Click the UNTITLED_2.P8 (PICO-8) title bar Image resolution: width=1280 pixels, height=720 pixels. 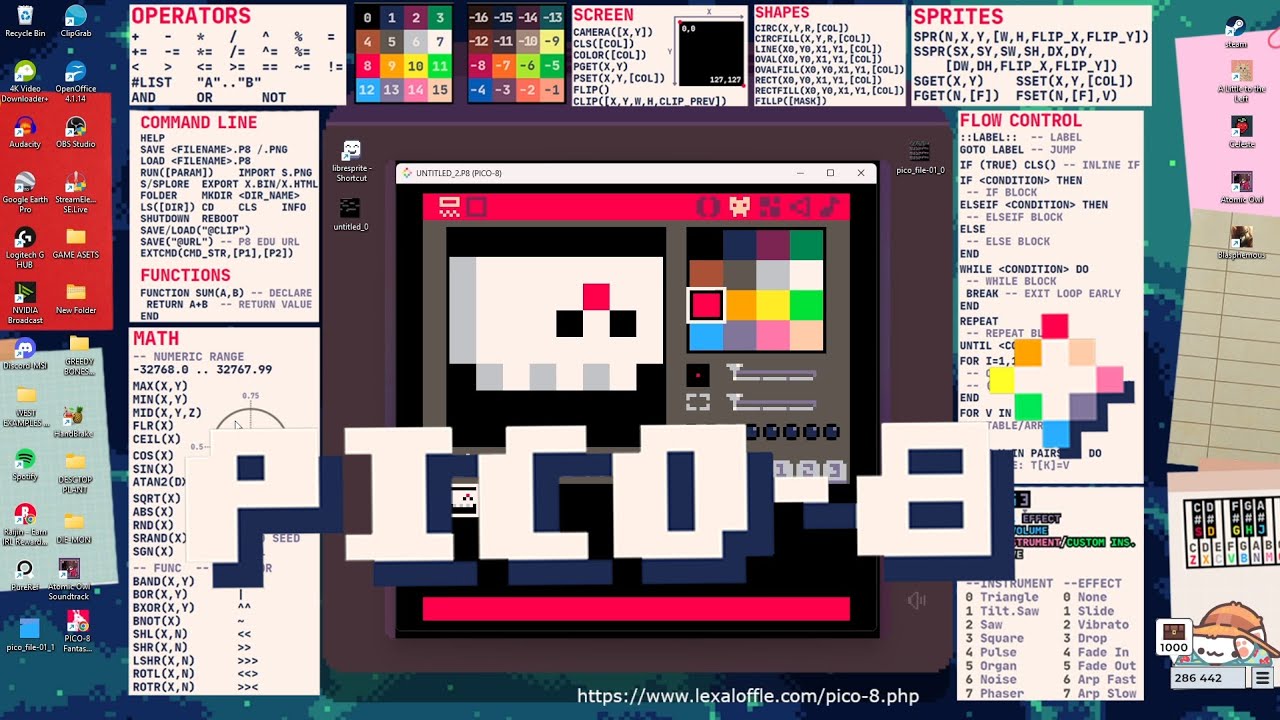coord(636,173)
